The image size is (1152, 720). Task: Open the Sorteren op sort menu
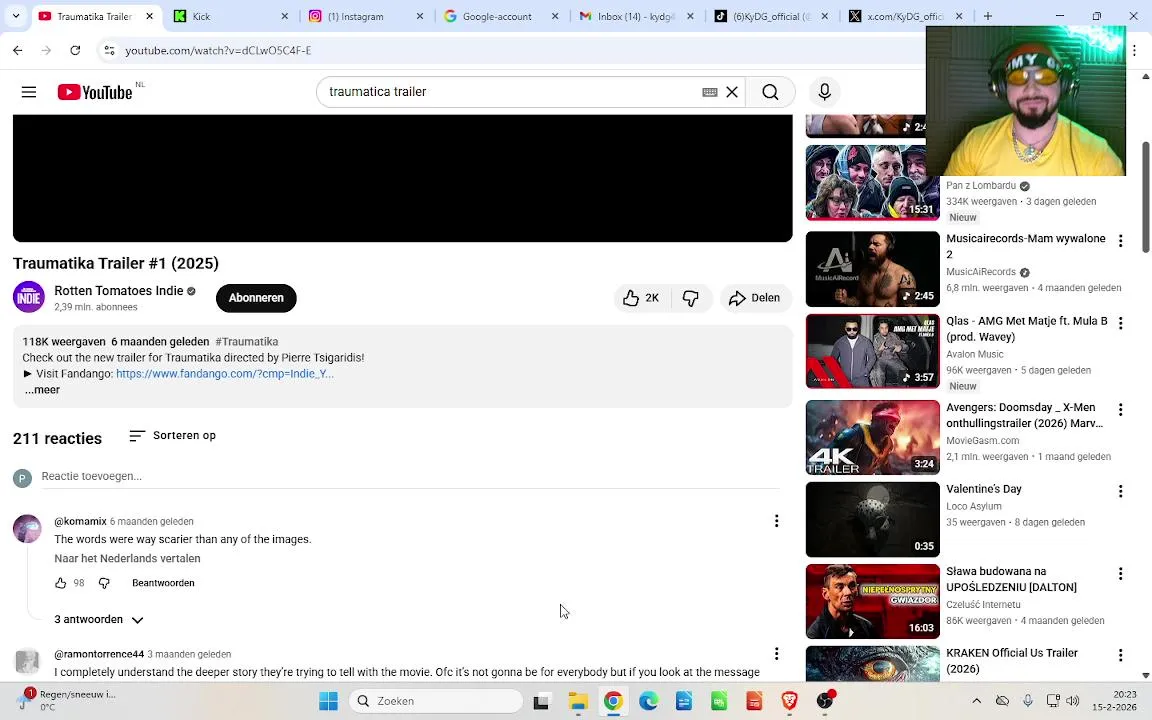(172, 436)
